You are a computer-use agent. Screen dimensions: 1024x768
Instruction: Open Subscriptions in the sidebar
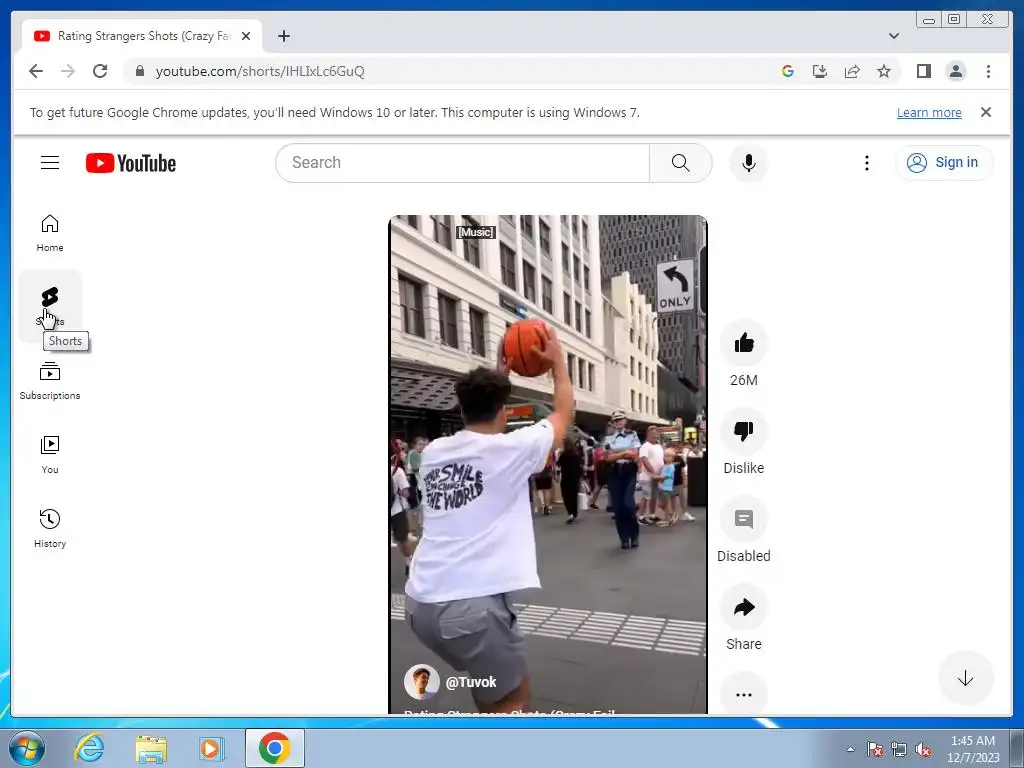pos(50,381)
